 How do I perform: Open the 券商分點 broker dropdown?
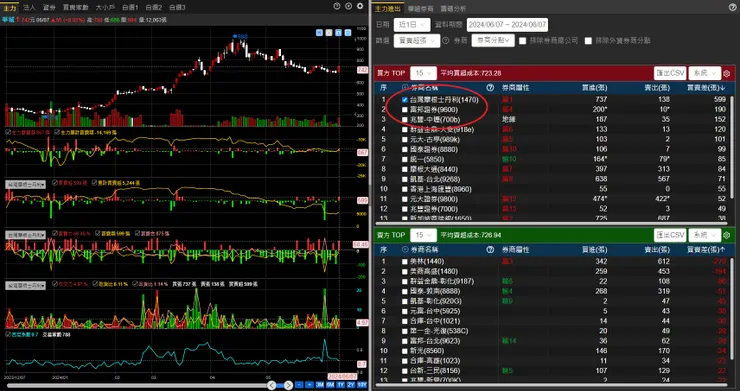(493, 41)
